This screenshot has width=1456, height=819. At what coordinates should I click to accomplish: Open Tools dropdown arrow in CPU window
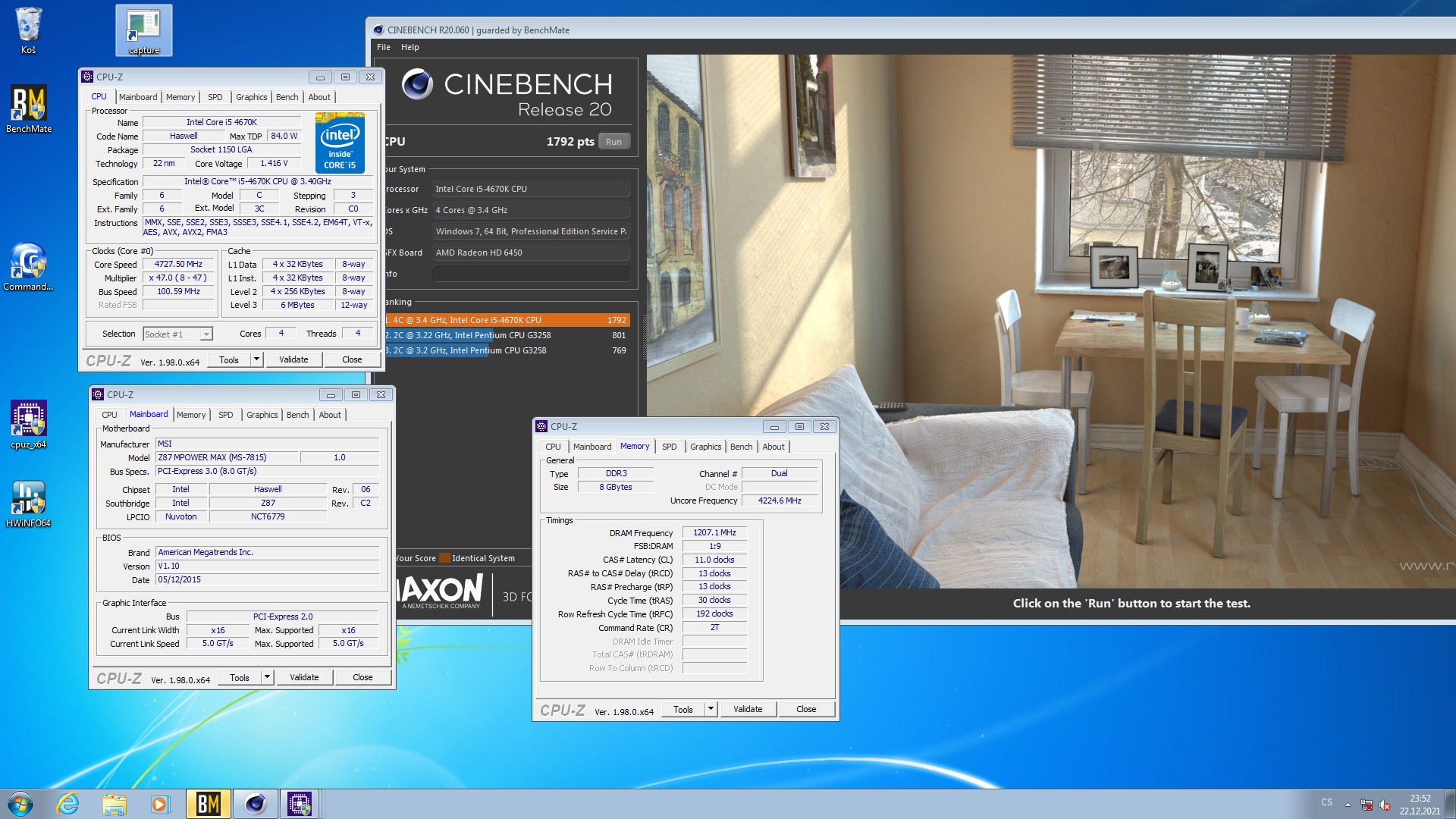256,359
